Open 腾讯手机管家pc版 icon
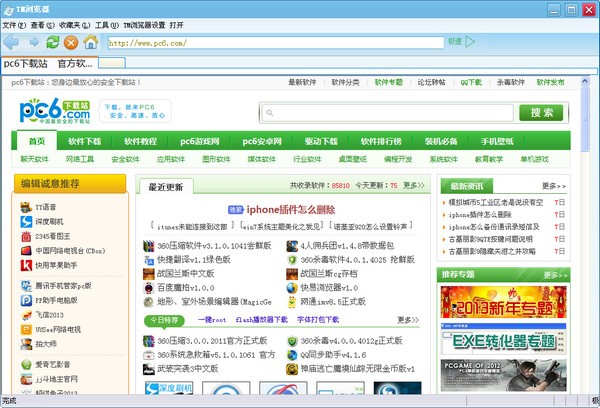This screenshot has width=600, height=408. [26, 286]
